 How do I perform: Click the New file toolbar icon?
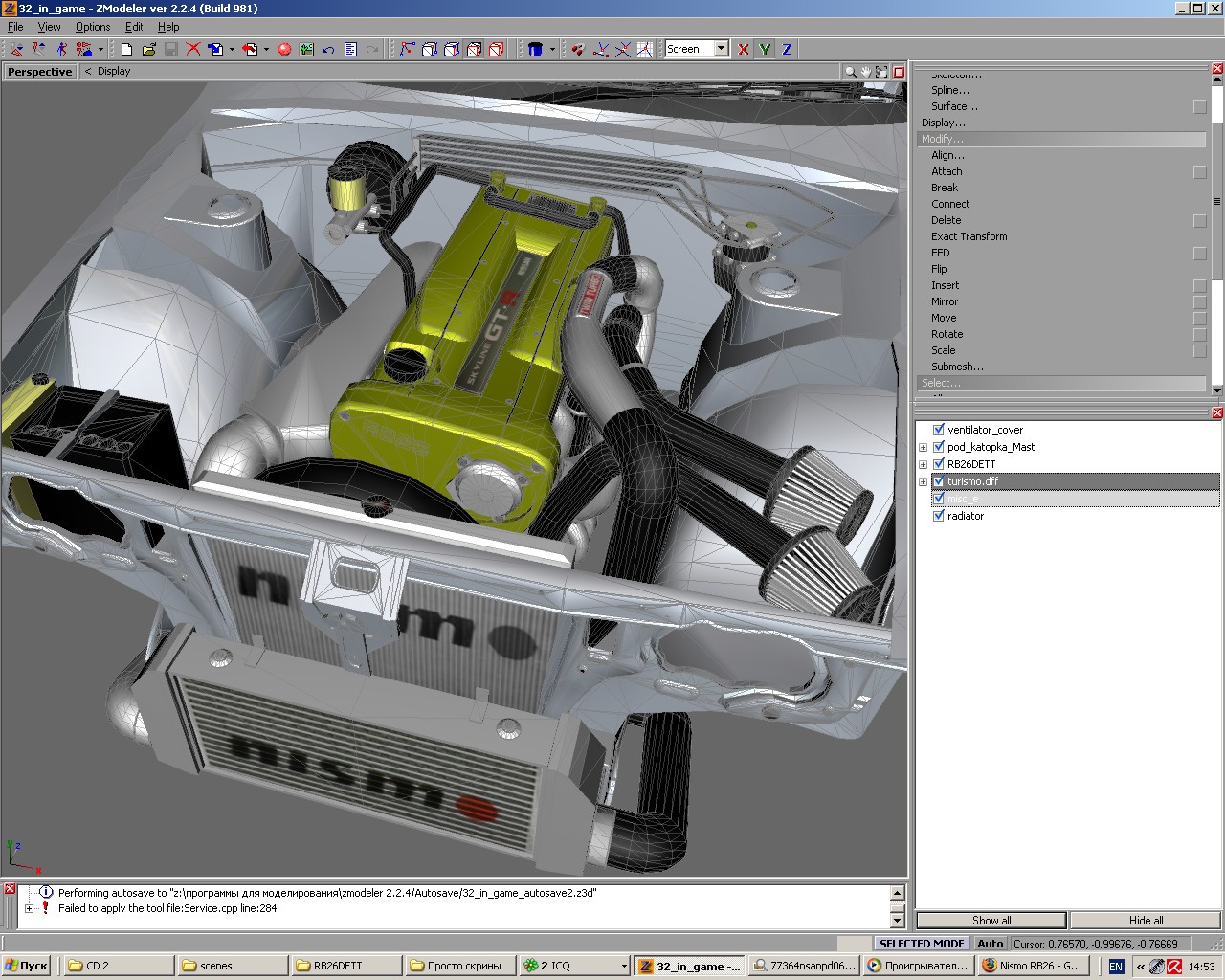126,49
